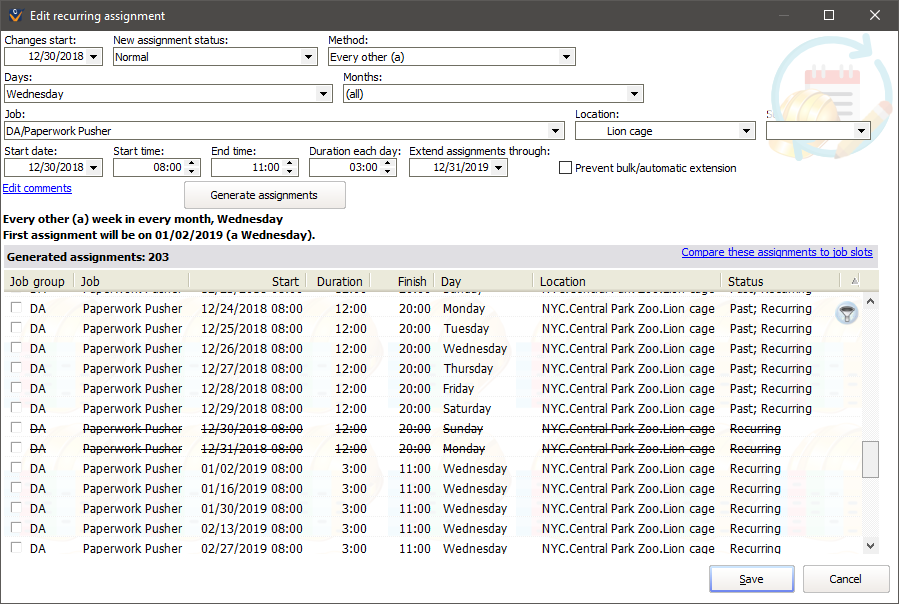Open the Location dropdown showing Lion cage
The height and width of the screenshot is (604, 899).
[744, 130]
